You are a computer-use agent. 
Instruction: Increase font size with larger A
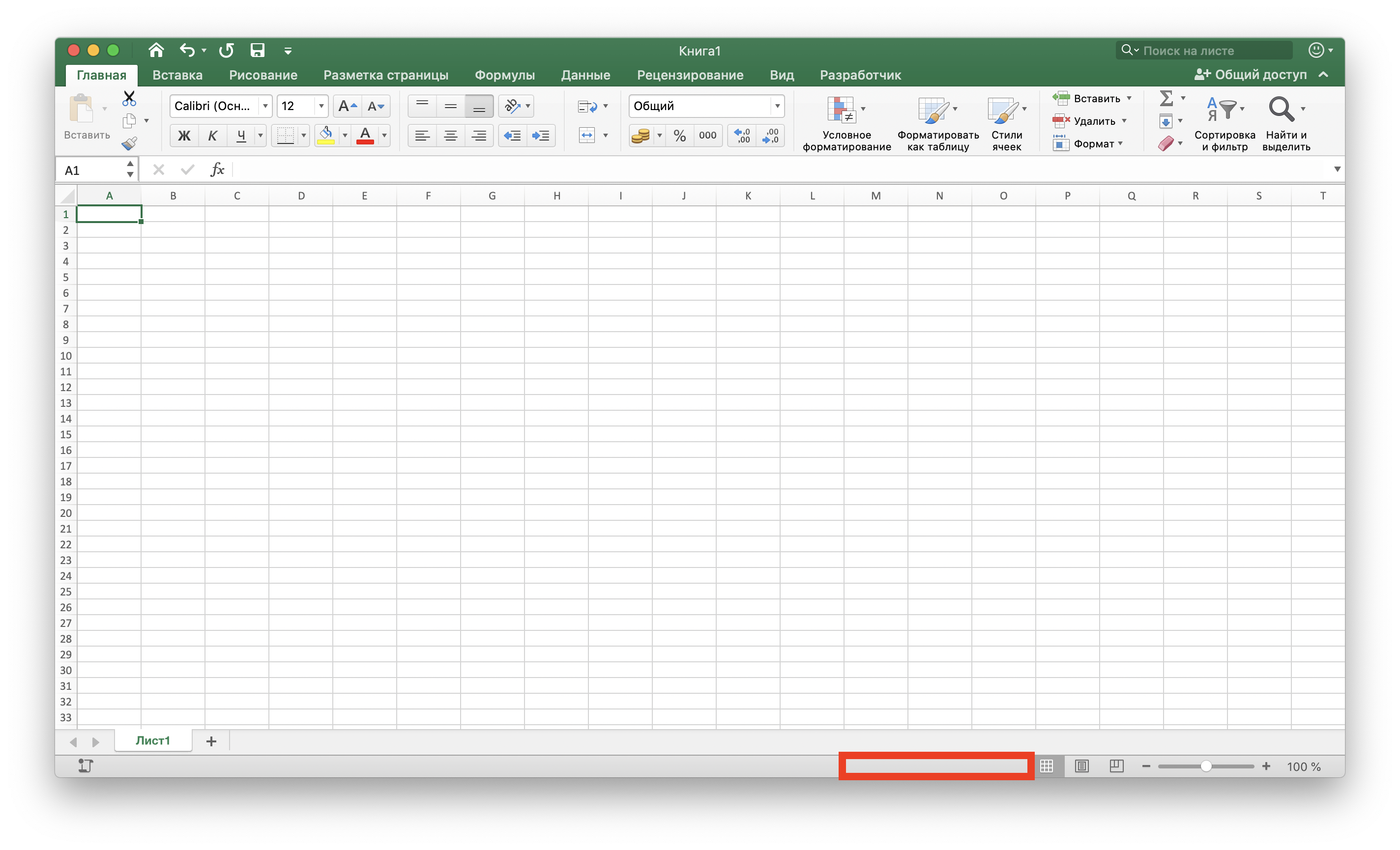(x=347, y=106)
